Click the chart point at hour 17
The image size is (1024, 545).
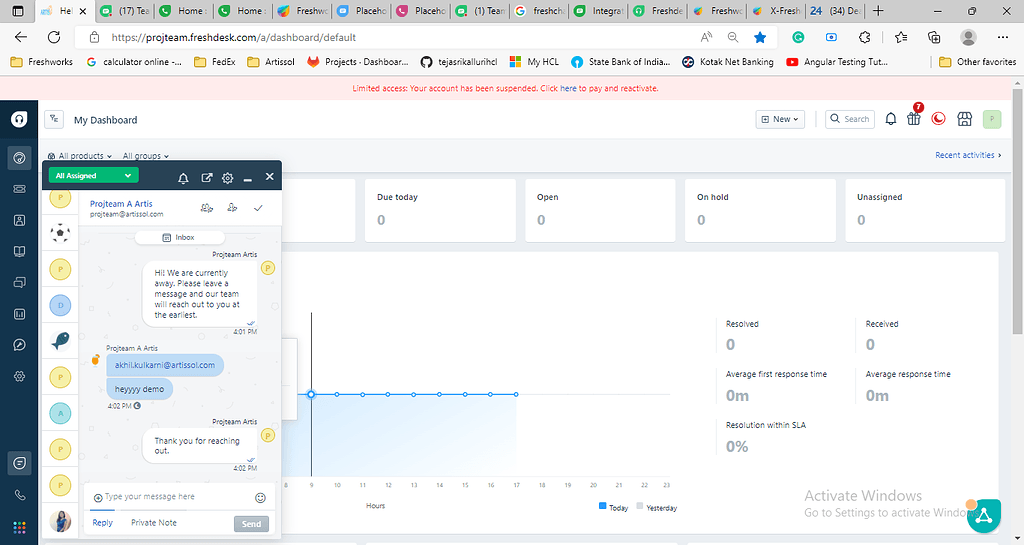[516, 394]
